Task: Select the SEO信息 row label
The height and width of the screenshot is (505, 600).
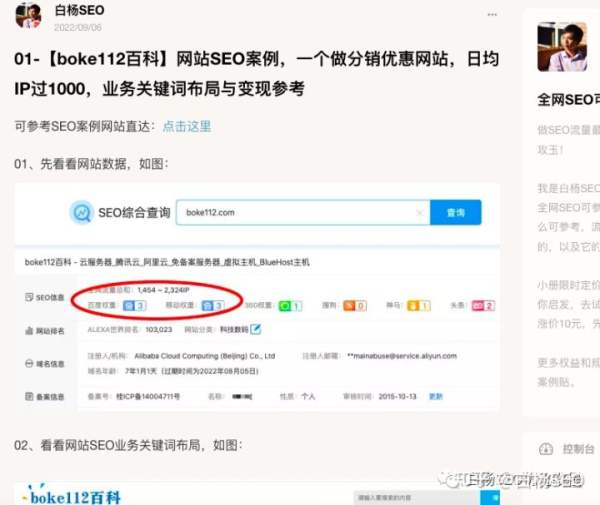Action: pyautogui.click(x=45, y=297)
